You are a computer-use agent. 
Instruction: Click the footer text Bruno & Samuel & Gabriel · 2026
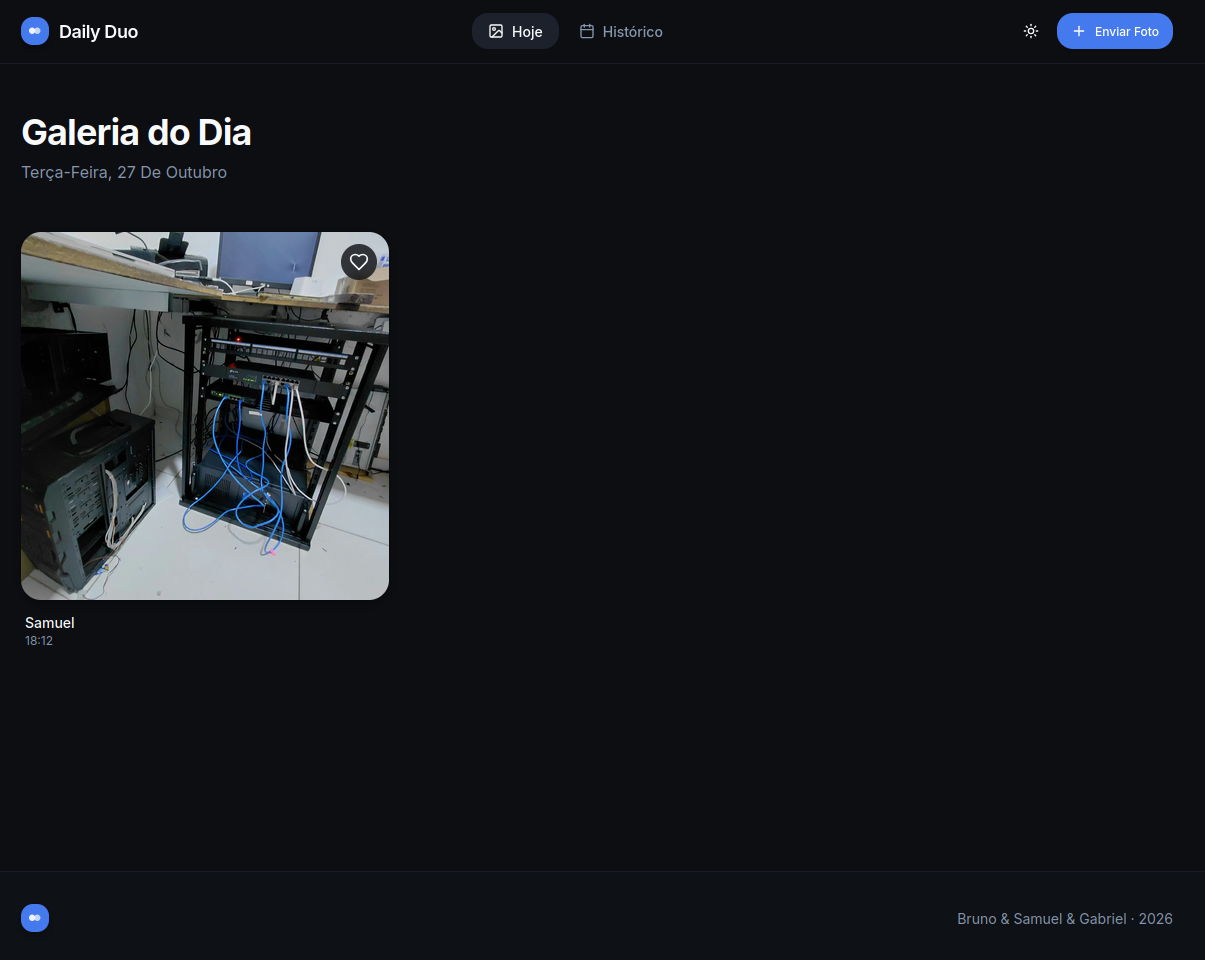click(x=1065, y=919)
